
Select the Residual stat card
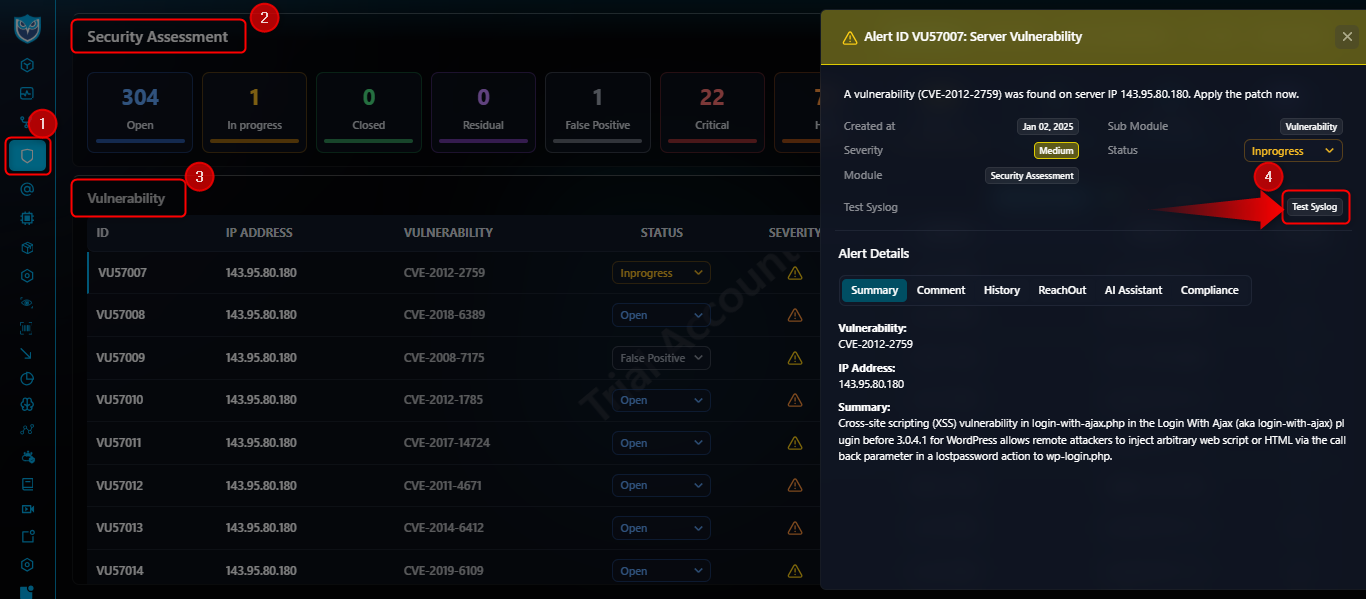coord(483,112)
